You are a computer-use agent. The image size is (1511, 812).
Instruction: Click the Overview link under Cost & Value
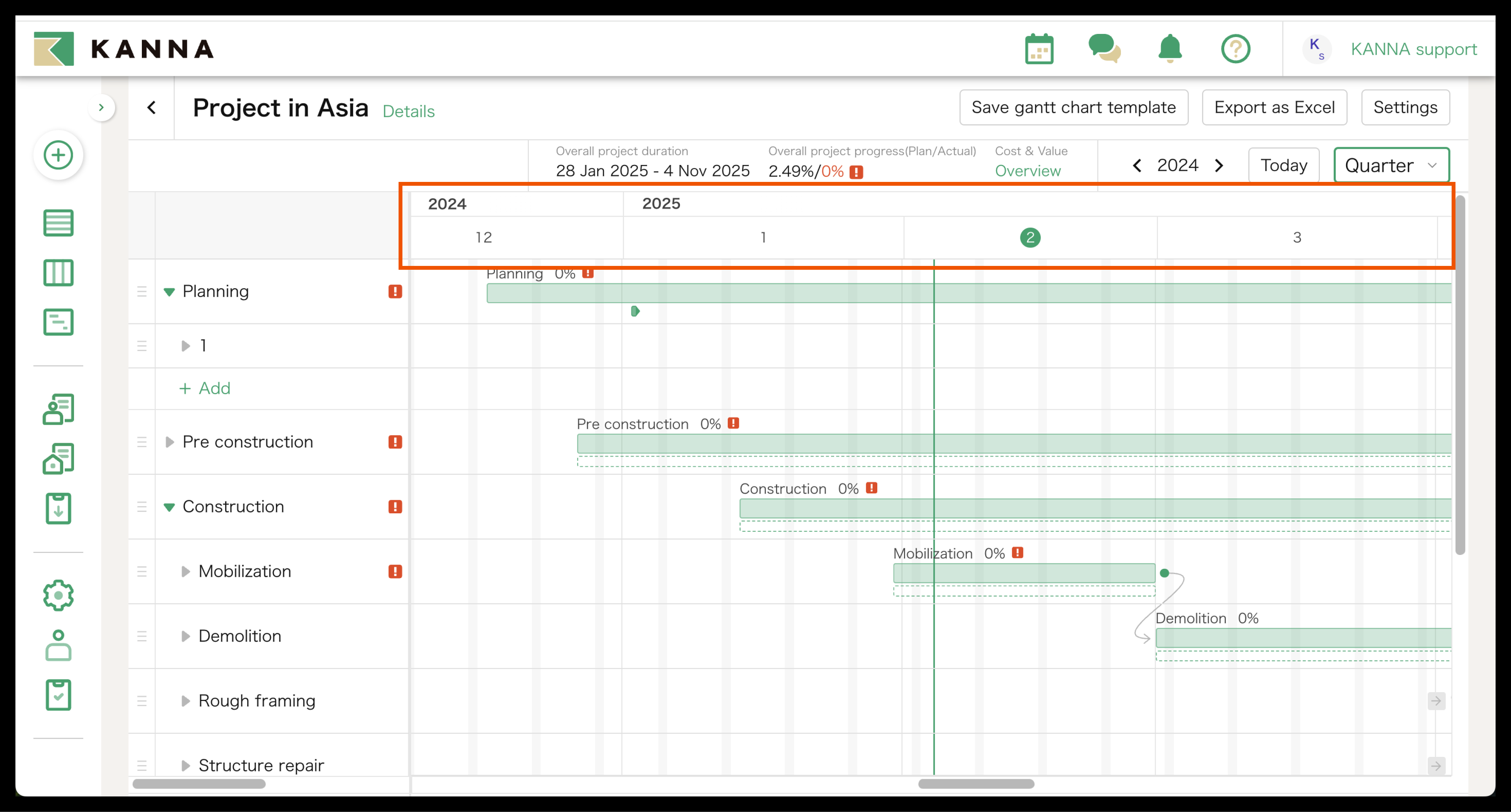(1028, 171)
